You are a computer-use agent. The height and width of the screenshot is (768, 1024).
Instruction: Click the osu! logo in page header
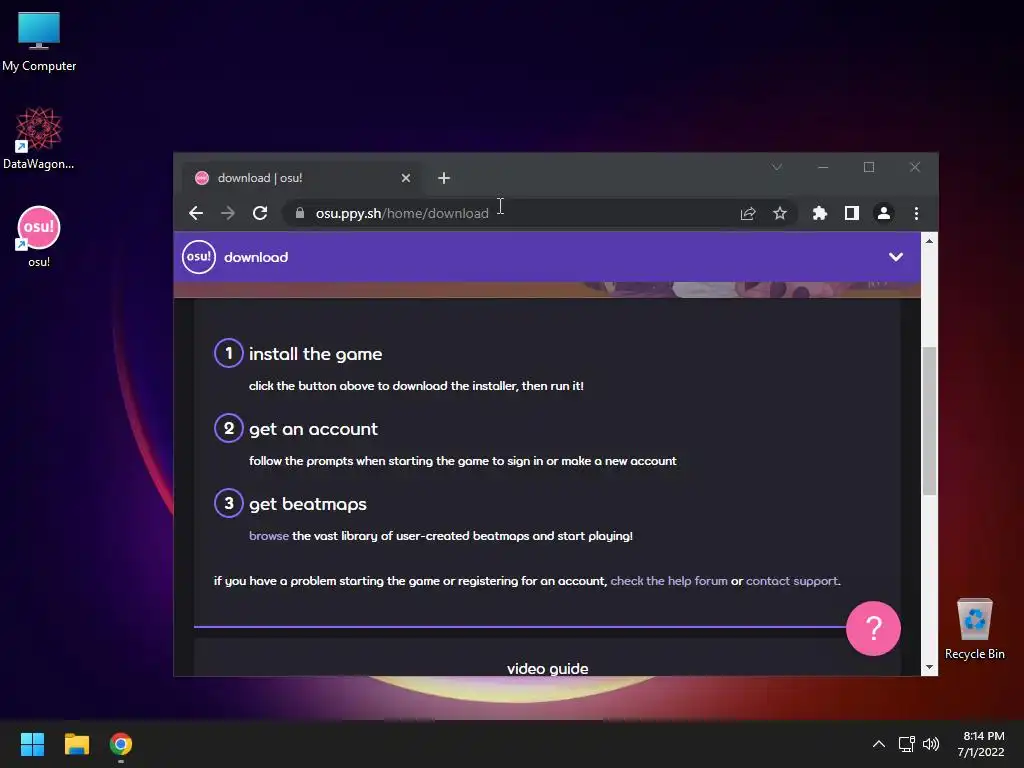click(199, 257)
